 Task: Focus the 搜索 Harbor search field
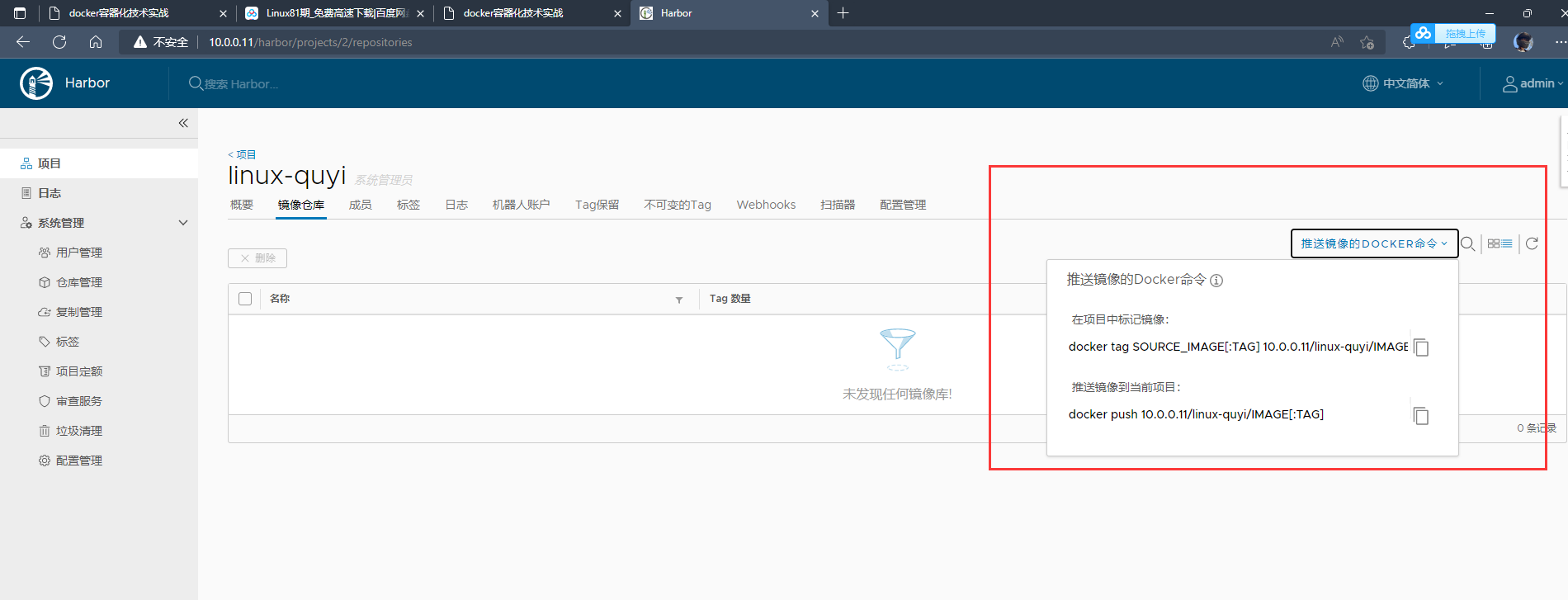241,84
